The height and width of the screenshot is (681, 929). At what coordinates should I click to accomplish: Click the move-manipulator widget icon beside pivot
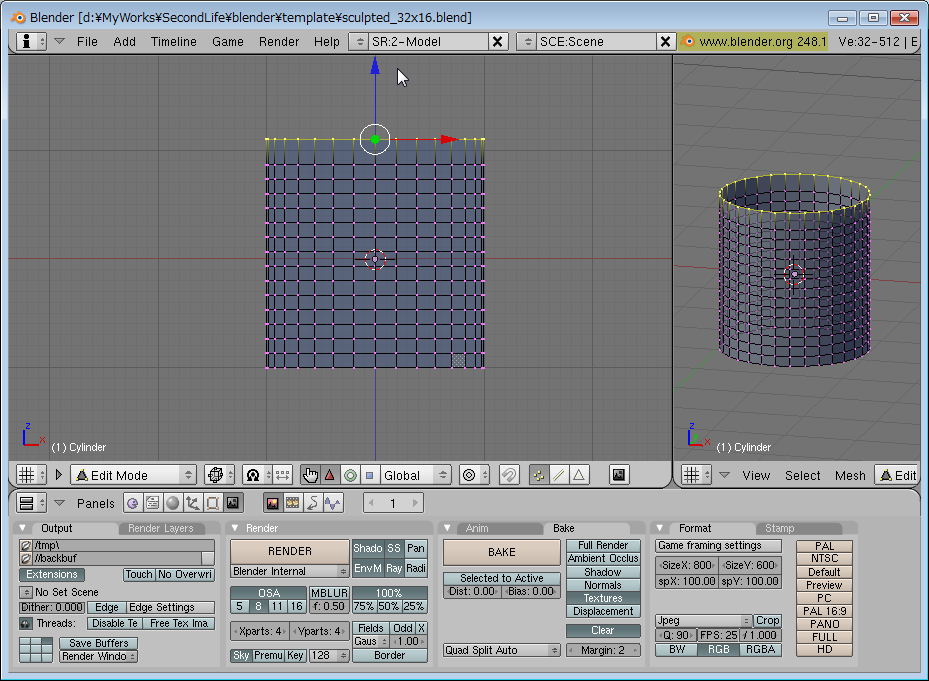(x=283, y=475)
